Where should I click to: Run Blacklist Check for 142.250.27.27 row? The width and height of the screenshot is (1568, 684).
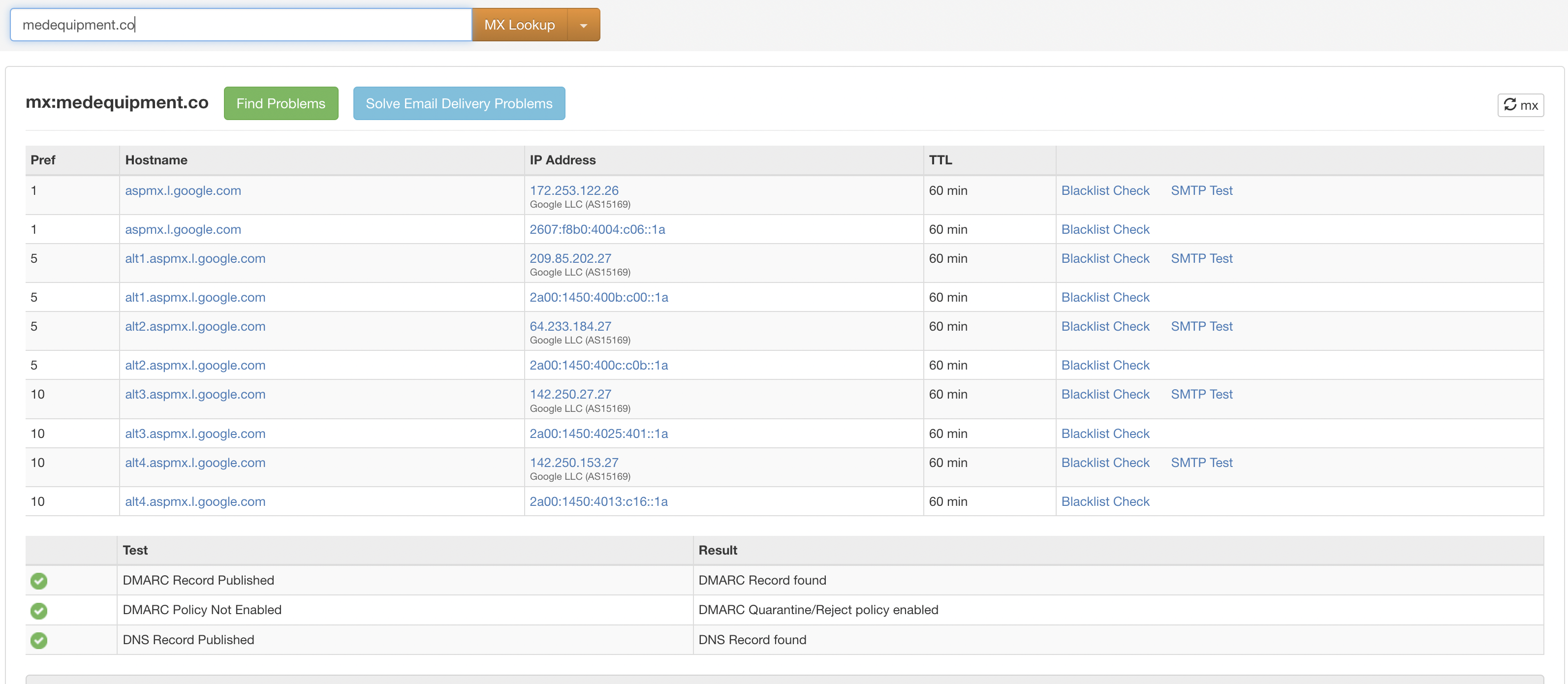click(x=1105, y=394)
